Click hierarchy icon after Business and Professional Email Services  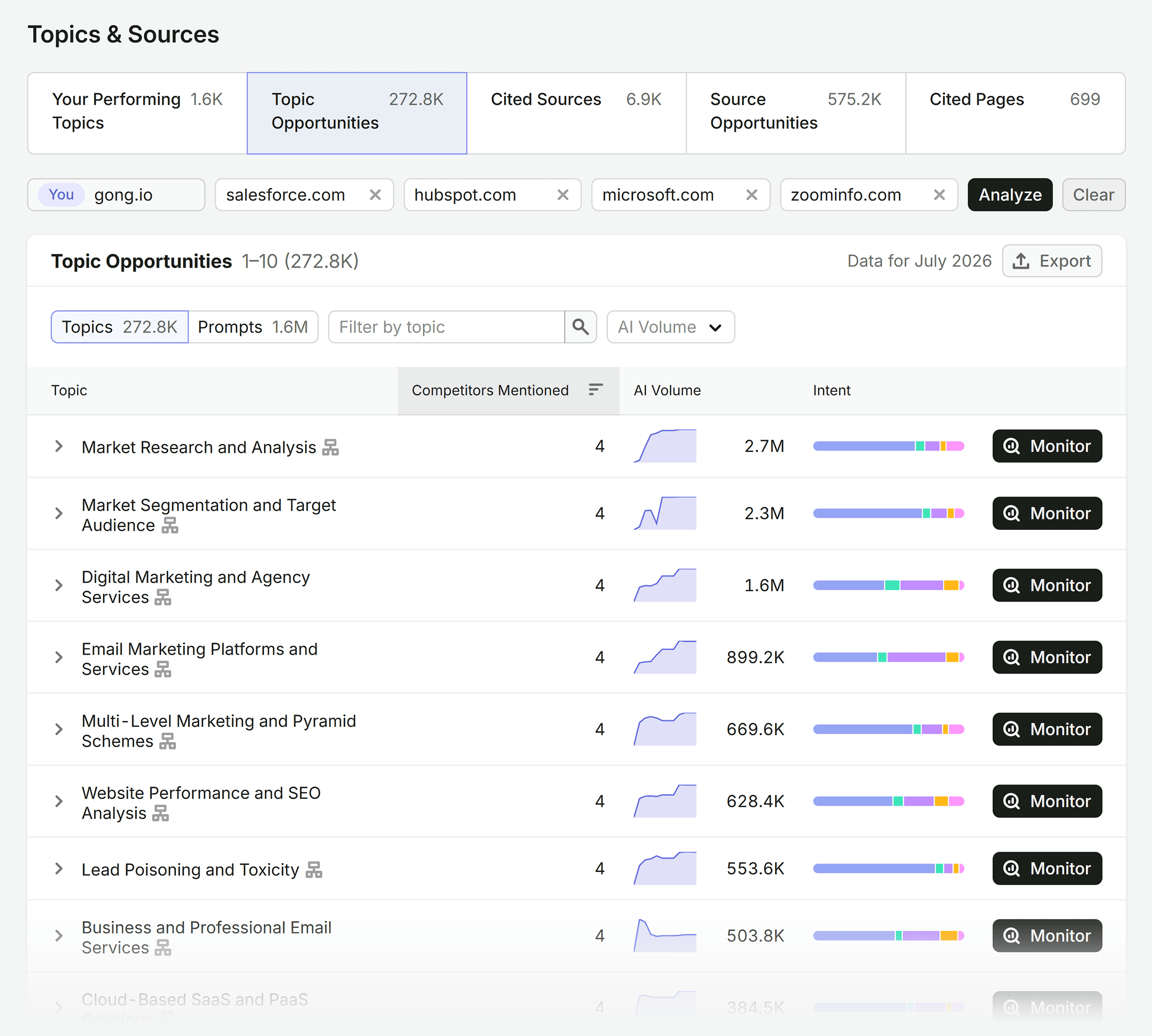163,948
